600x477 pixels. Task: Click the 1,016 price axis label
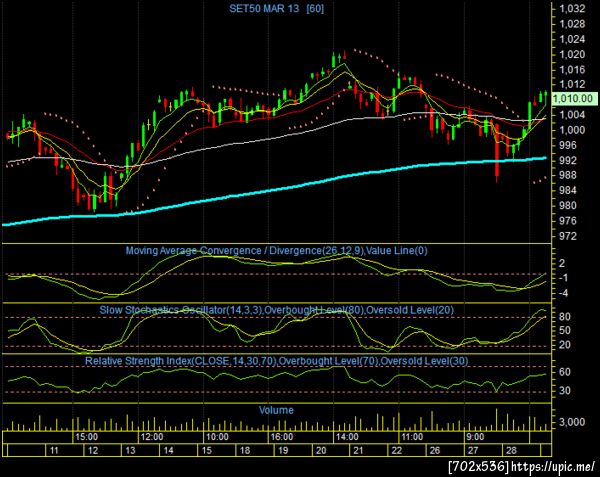572,69
